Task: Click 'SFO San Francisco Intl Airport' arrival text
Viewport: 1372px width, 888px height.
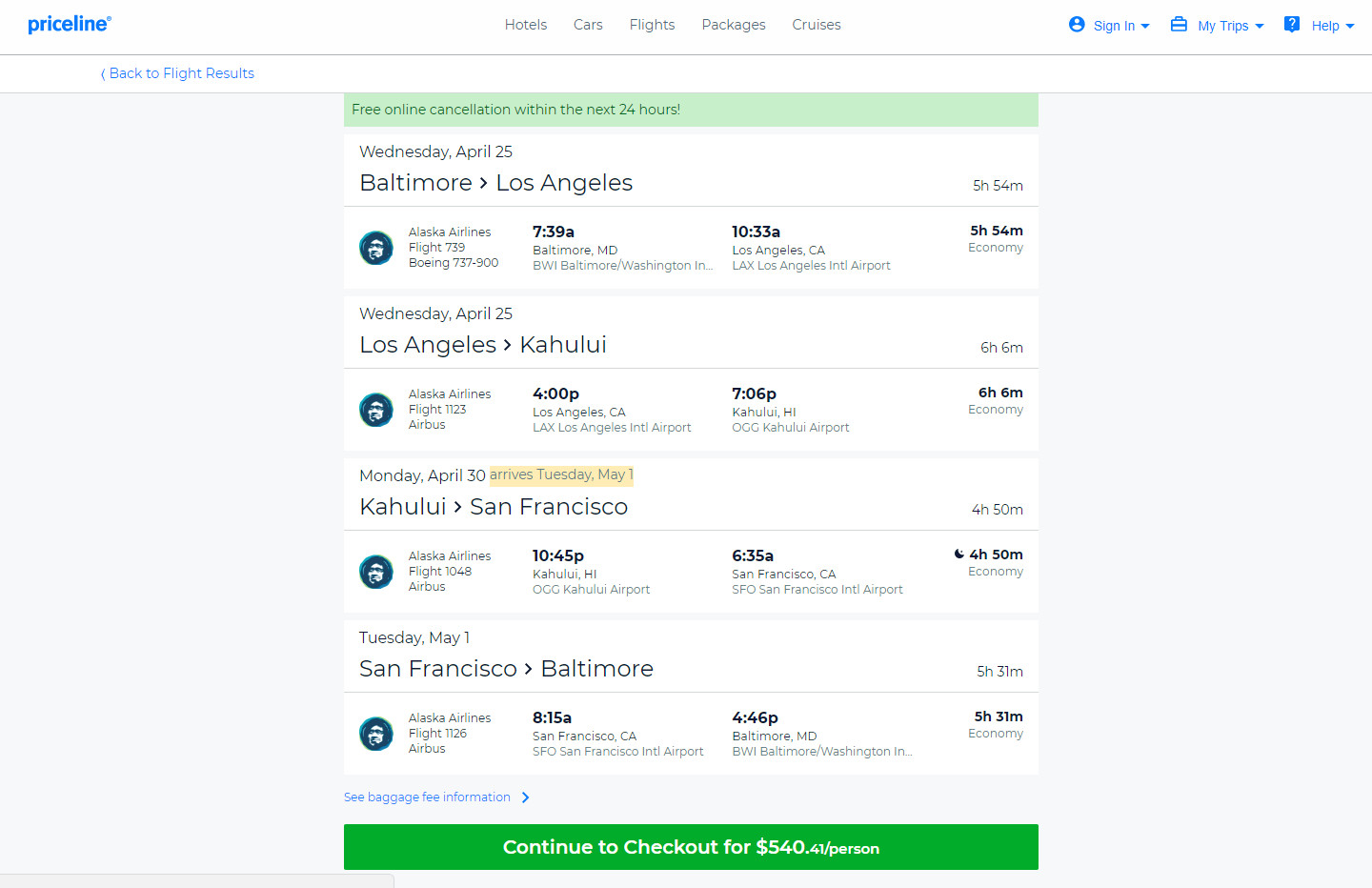Action: tap(817, 590)
